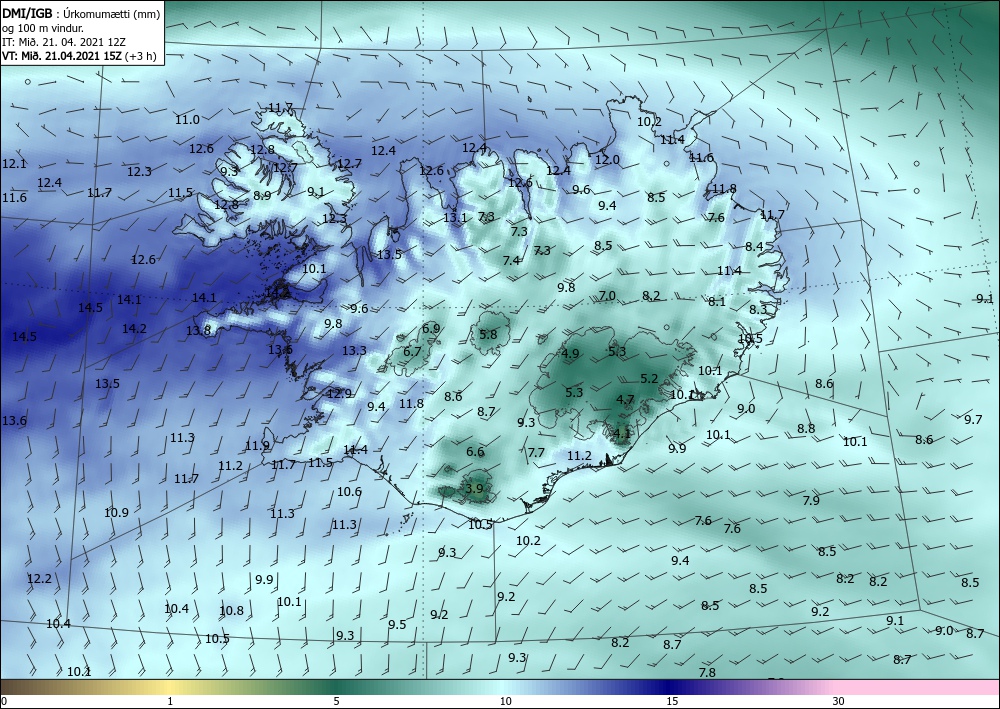Click the map value 4.7
This screenshot has width=1000, height=709.
625,400
